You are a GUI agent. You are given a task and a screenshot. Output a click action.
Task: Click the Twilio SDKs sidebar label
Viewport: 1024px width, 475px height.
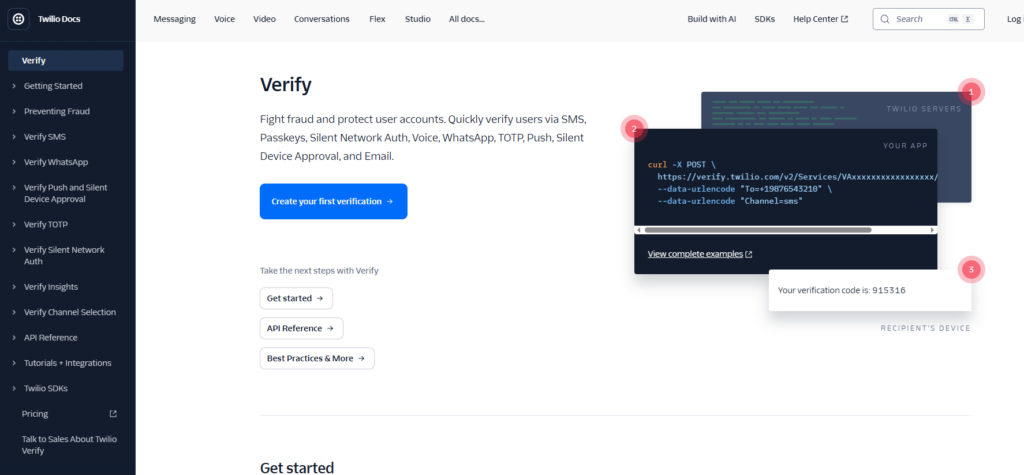[46, 389]
